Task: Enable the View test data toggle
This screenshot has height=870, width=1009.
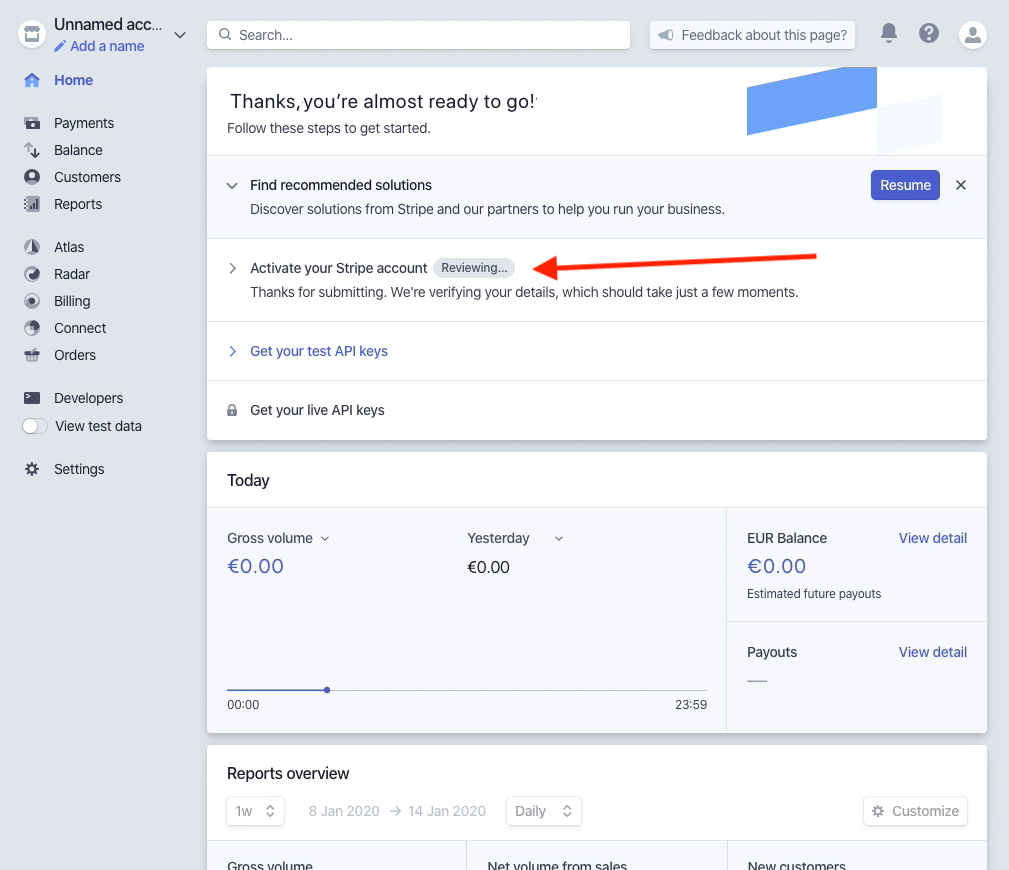Action: [x=35, y=426]
